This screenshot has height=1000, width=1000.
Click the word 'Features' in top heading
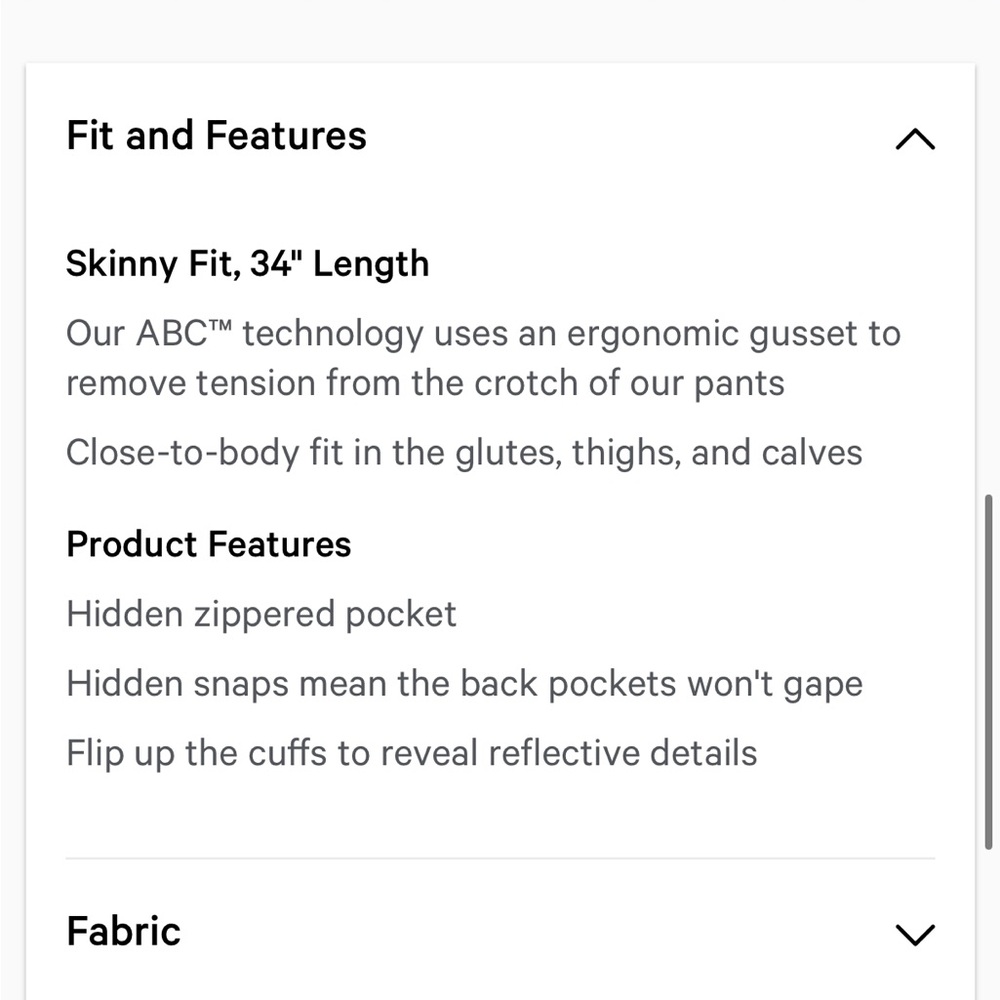pyautogui.click(x=286, y=135)
